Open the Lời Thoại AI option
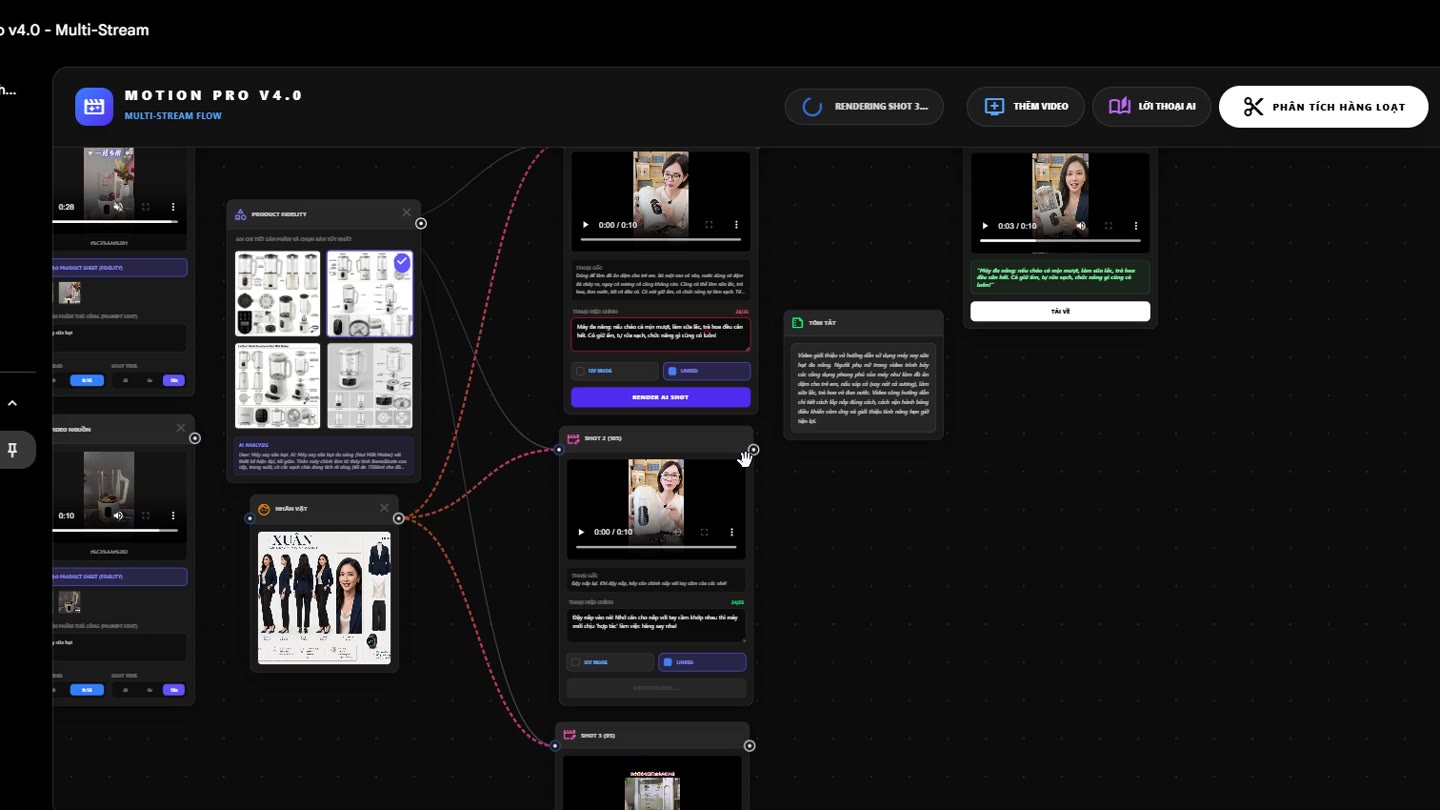The height and width of the screenshot is (810, 1440). [x=1151, y=107]
